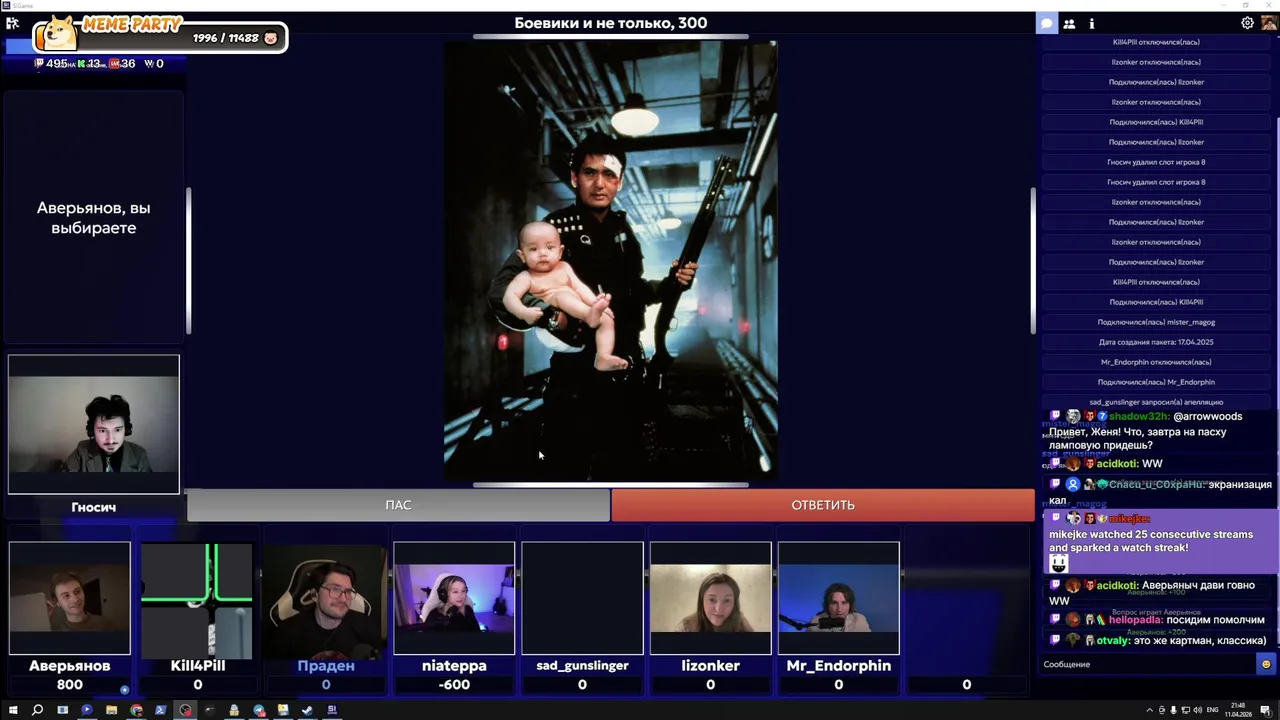
Task: Select player sad_gunslinger empty slot
Action: click(x=582, y=598)
